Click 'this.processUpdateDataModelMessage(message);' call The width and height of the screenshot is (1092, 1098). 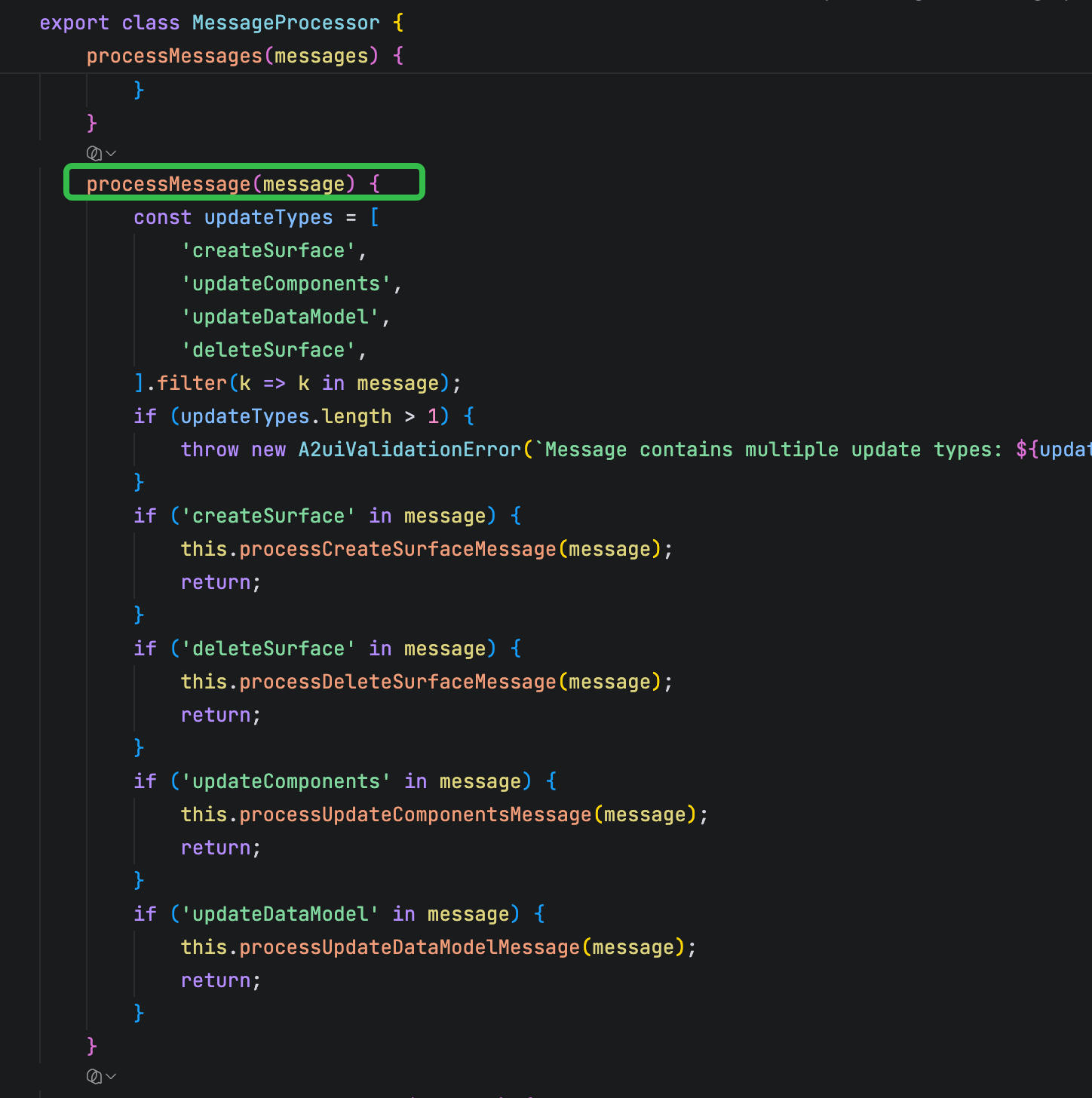[x=439, y=947]
